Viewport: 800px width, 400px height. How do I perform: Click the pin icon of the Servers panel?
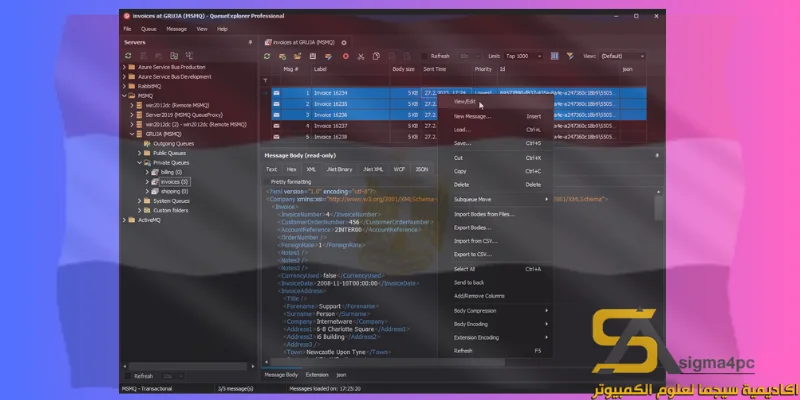point(250,42)
